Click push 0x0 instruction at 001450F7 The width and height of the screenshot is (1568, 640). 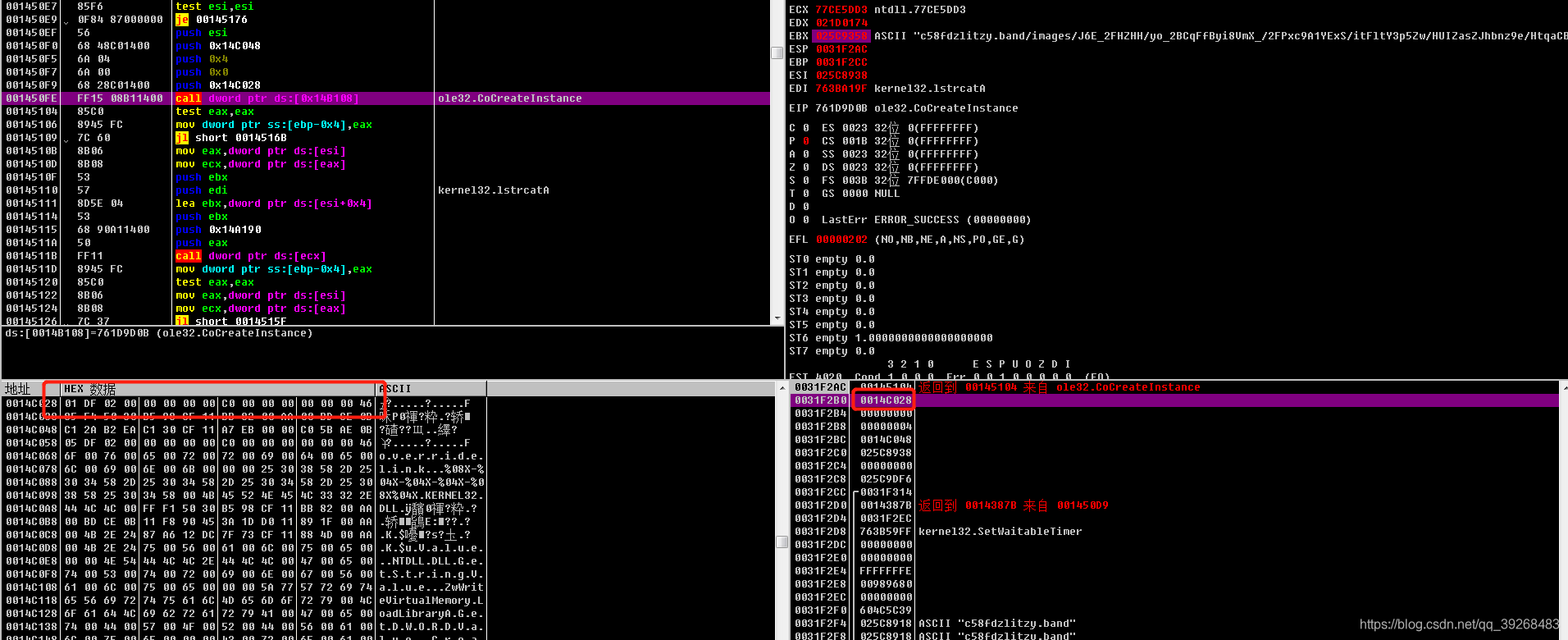(x=202, y=72)
